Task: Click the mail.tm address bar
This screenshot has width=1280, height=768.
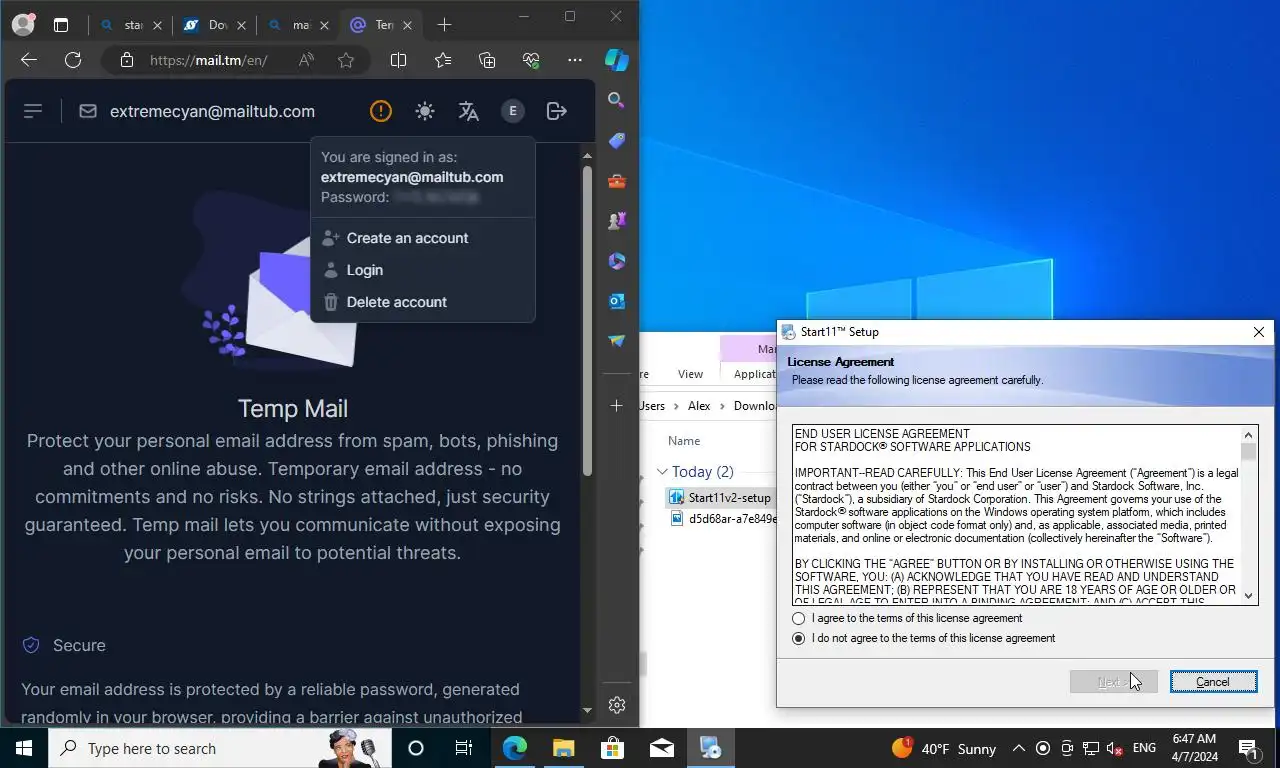Action: click(208, 60)
